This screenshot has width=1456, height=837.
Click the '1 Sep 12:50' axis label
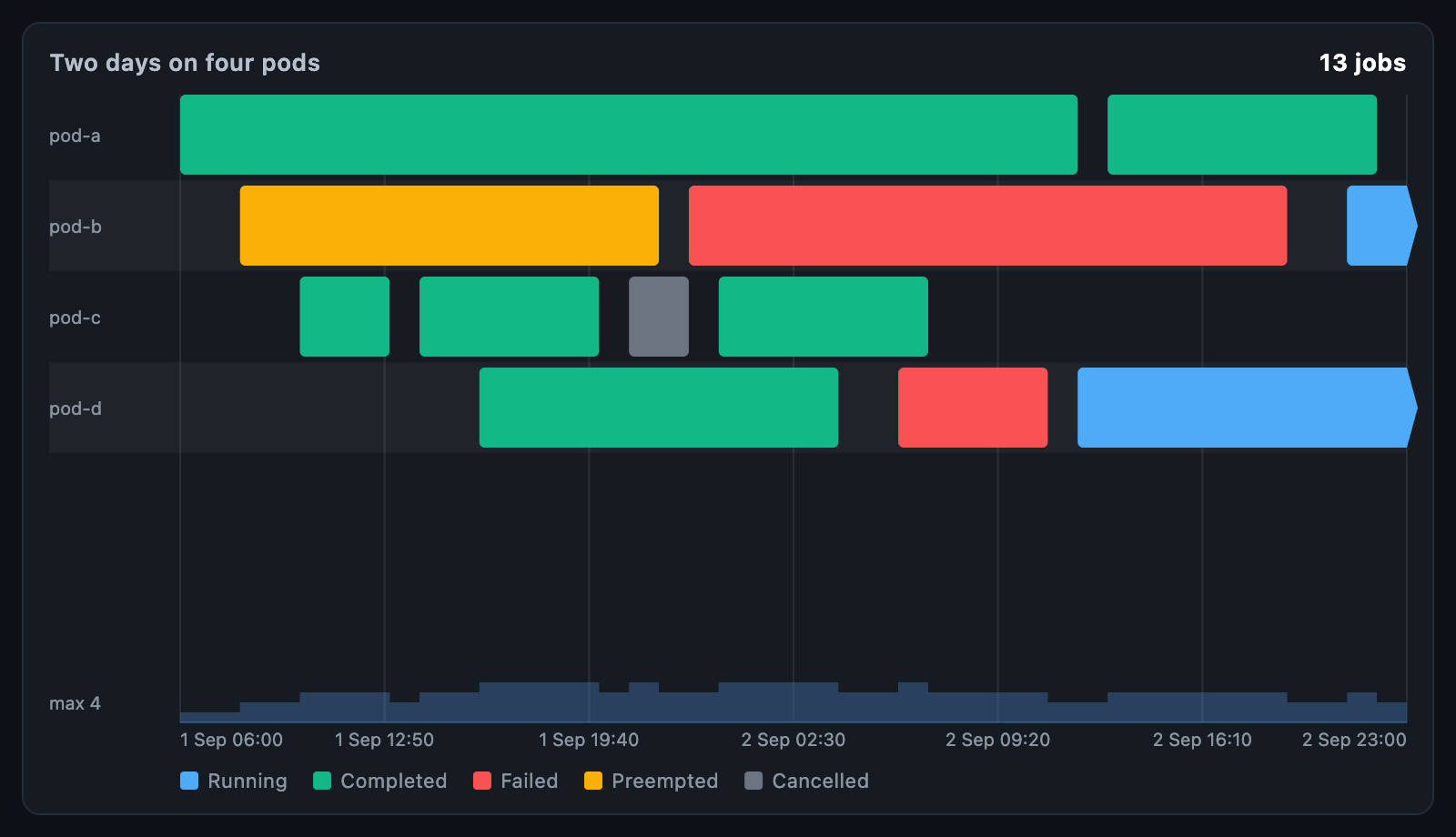tap(384, 740)
